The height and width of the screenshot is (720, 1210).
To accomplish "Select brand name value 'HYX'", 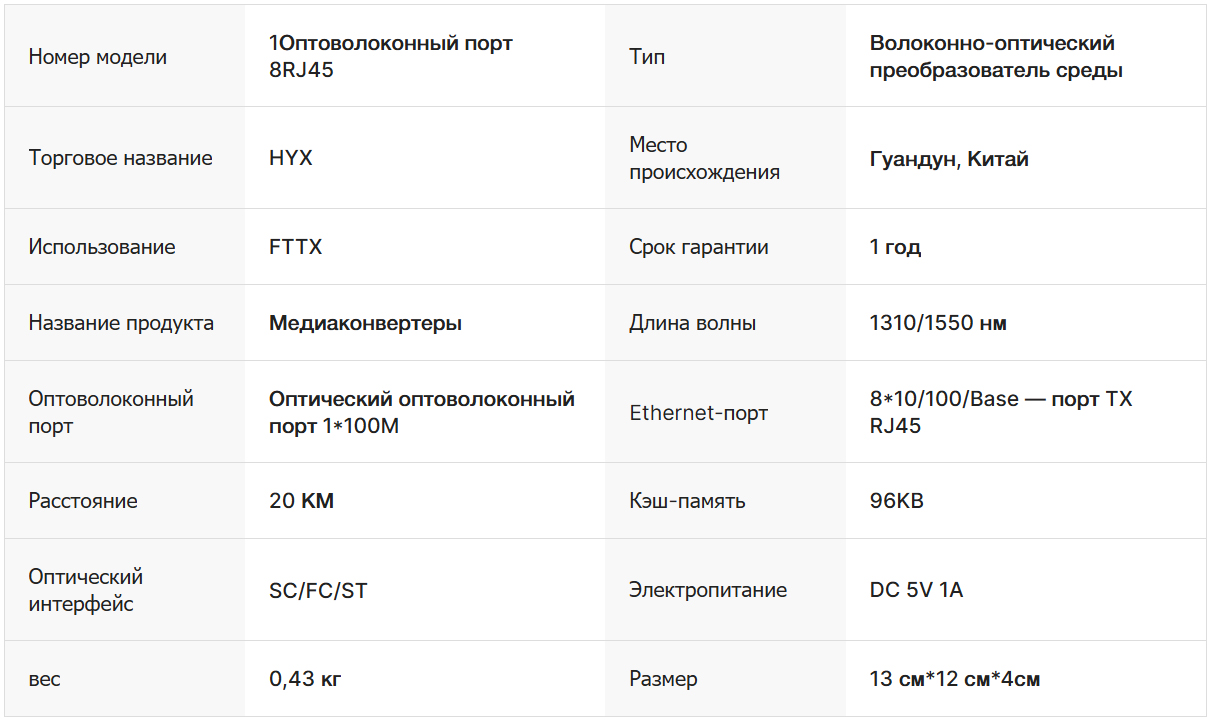I will pyautogui.click(x=291, y=158).
